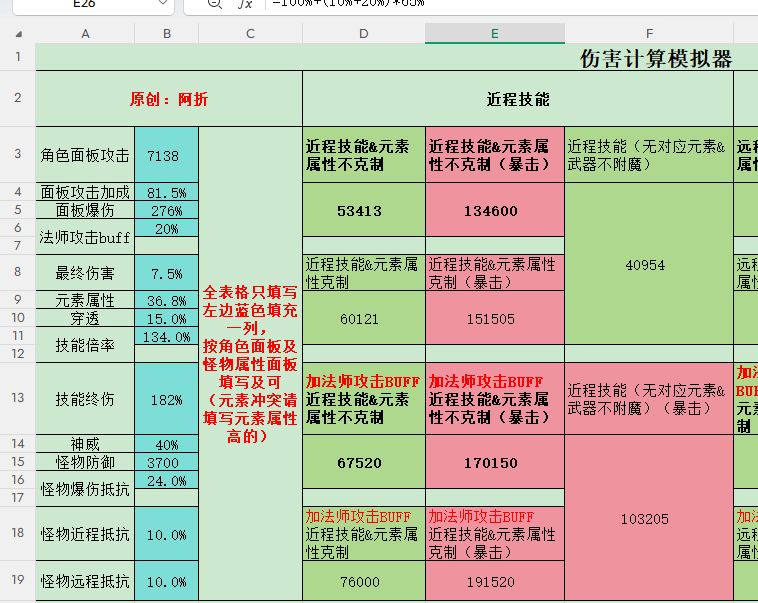Click the red instruction note in column C
Screen dimensions: 758x603
[250, 364]
